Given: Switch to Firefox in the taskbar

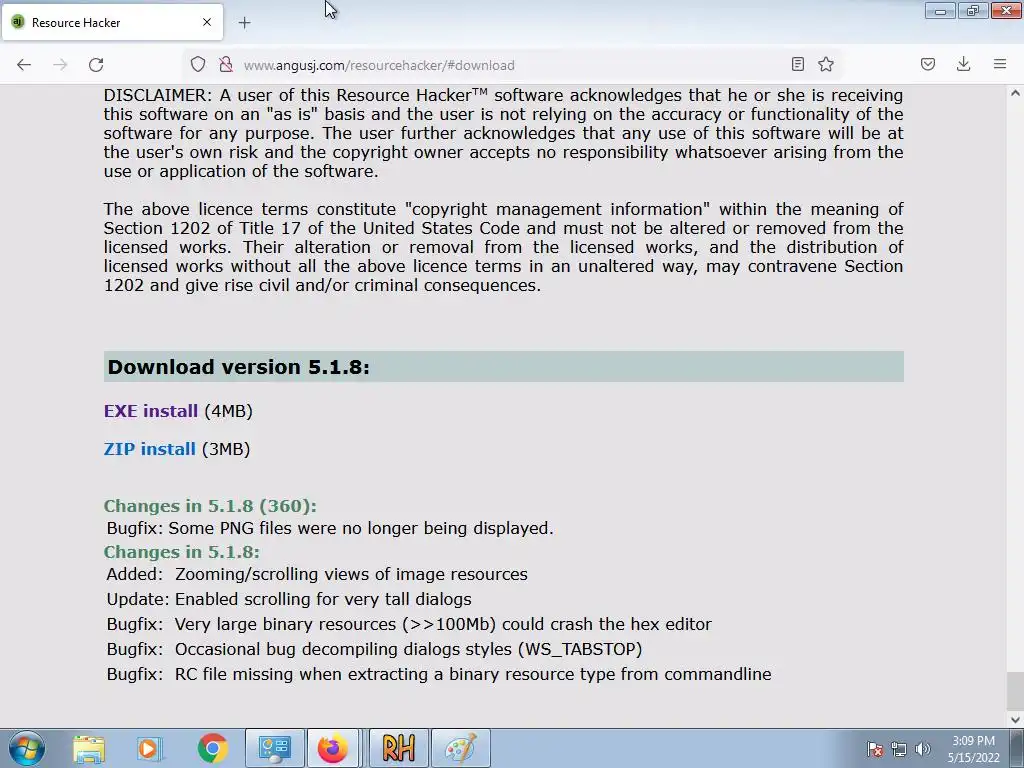Looking at the screenshot, I should tap(333, 748).
